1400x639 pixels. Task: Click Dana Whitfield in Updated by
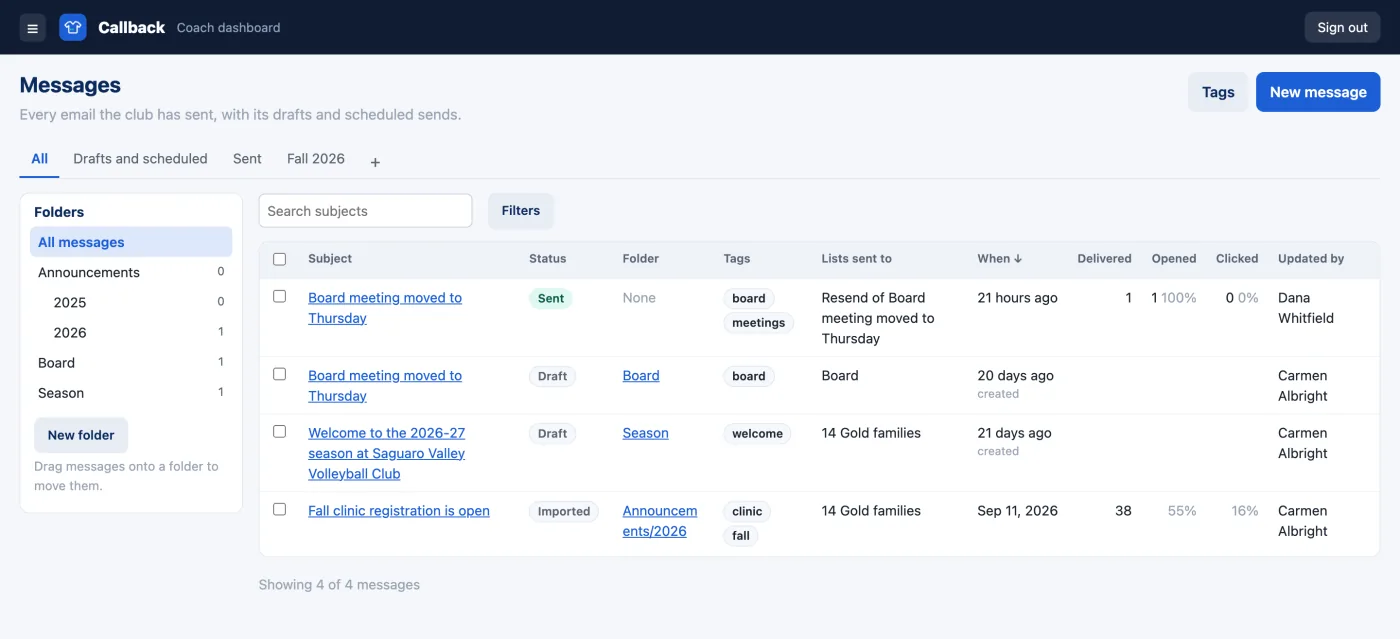click(1306, 308)
